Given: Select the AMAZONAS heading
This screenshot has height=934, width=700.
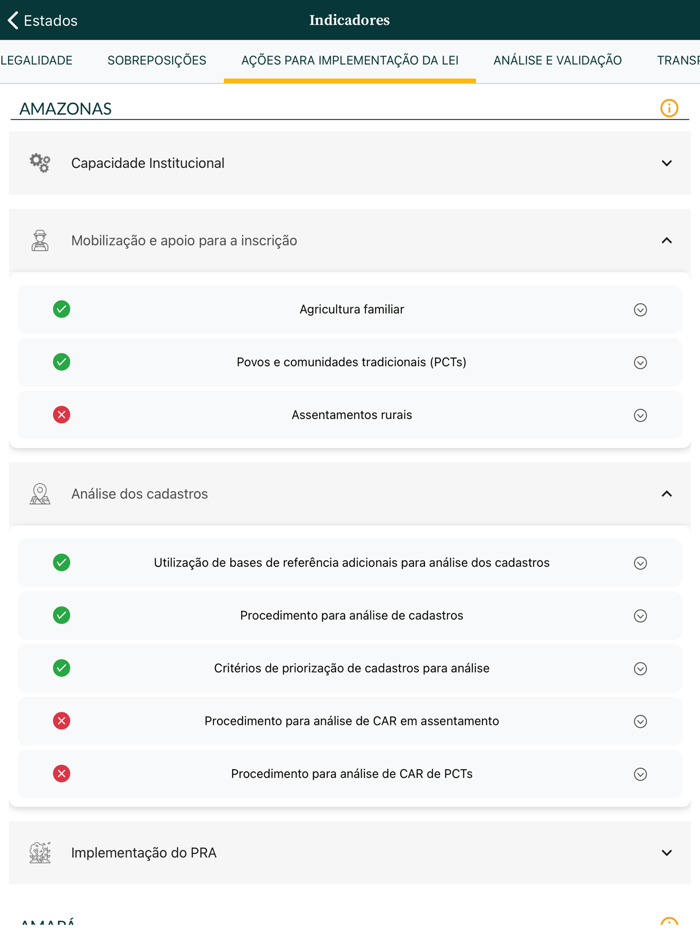Looking at the screenshot, I should [x=66, y=107].
